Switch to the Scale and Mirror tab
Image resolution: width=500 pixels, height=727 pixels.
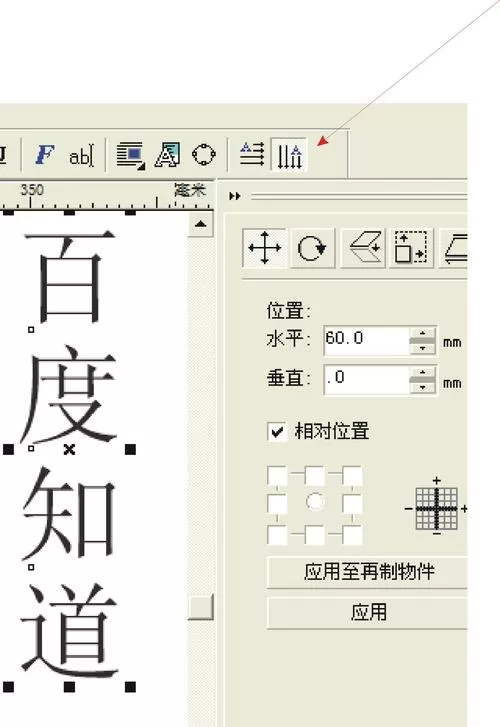(363, 248)
